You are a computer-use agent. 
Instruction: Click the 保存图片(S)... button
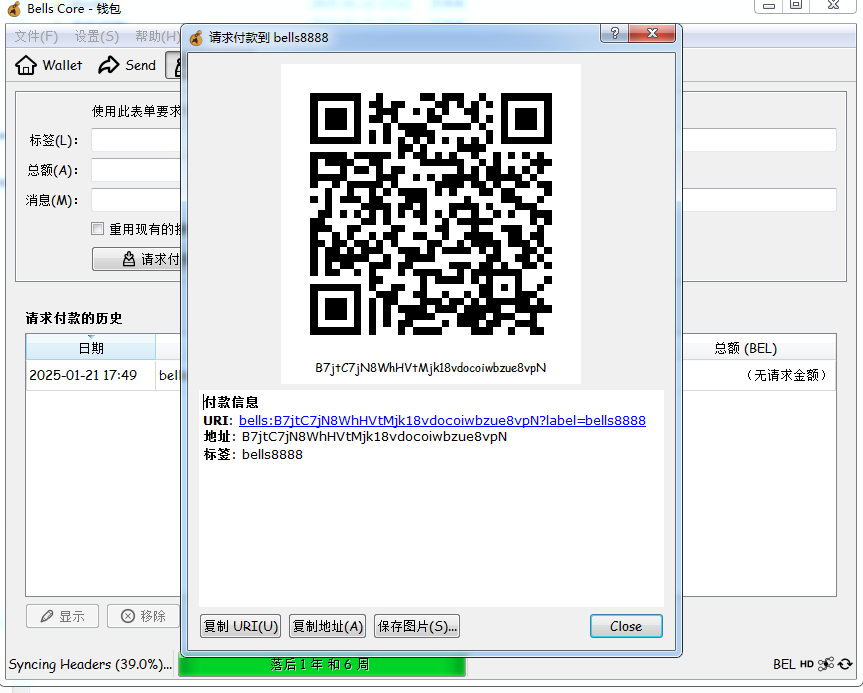coord(417,626)
